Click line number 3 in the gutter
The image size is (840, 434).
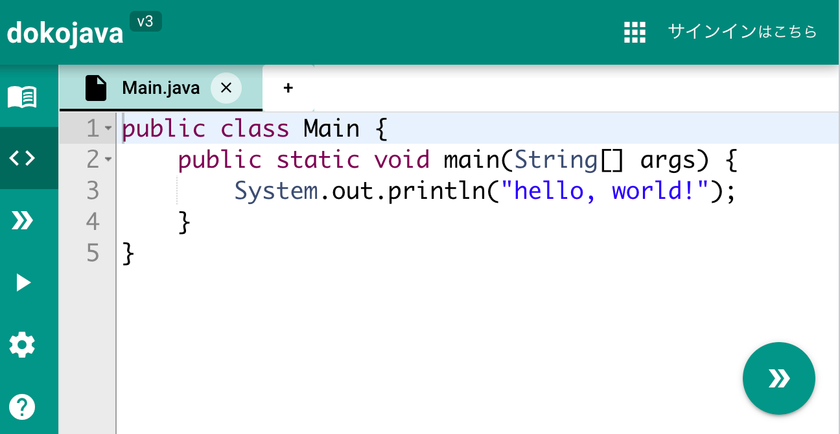pyautogui.click(x=92, y=191)
